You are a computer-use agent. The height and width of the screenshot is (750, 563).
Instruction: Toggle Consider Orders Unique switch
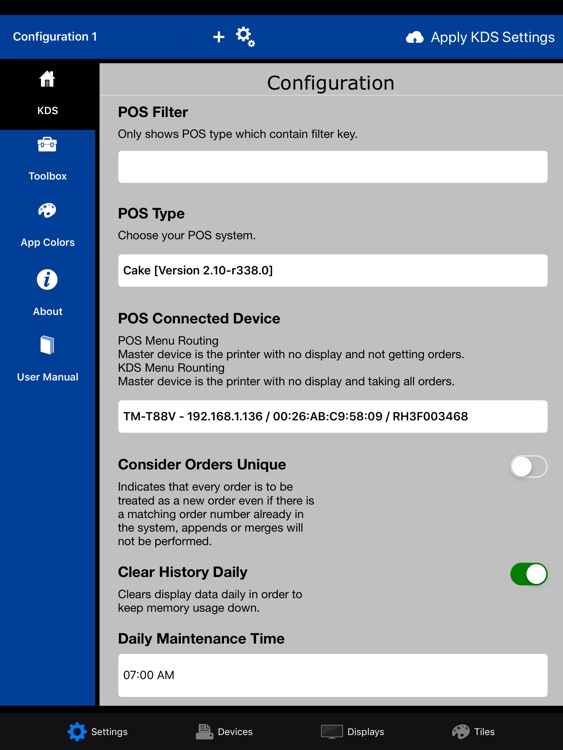[529, 466]
